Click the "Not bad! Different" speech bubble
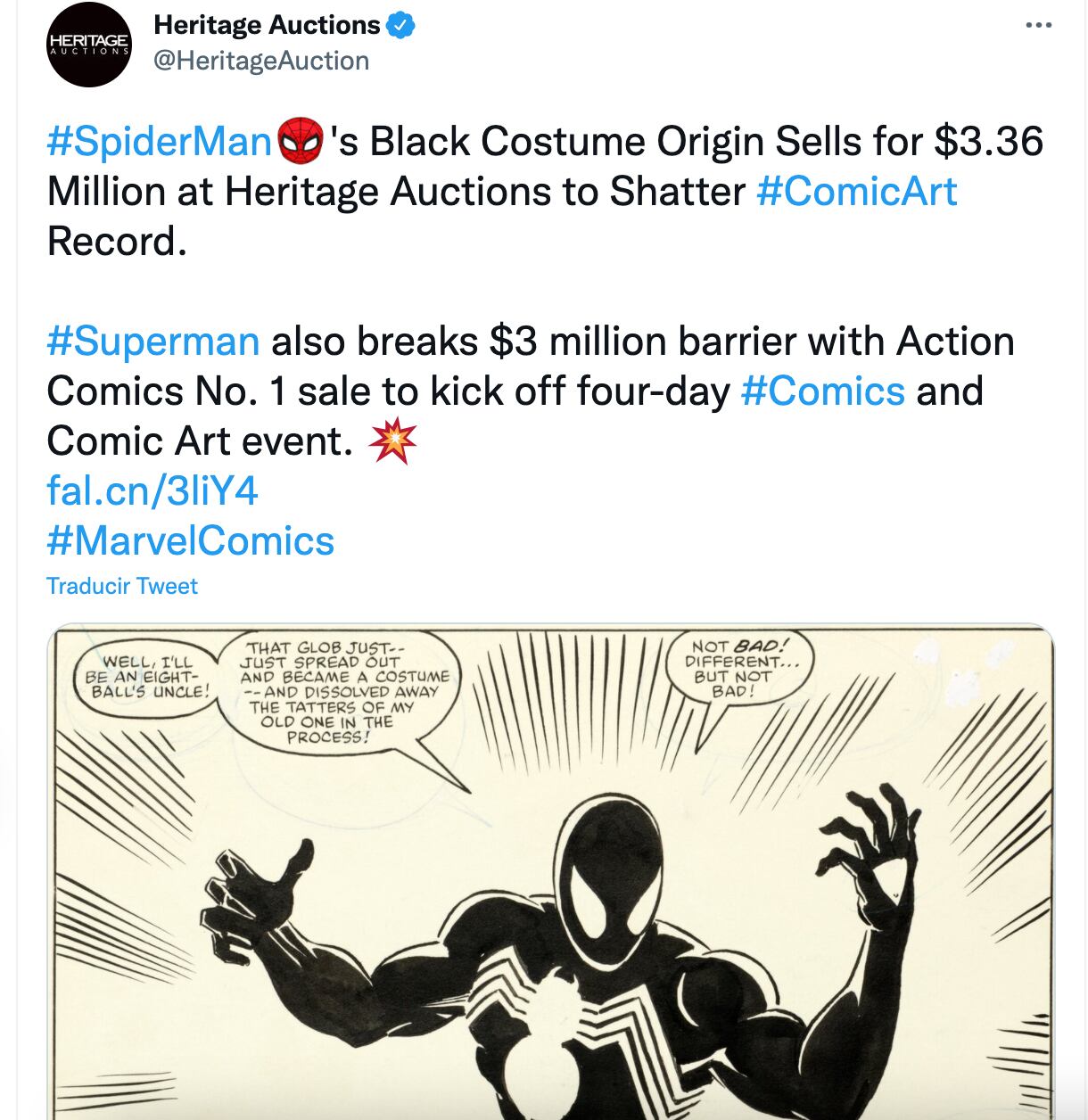1088x1120 pixels. (738, 669)
